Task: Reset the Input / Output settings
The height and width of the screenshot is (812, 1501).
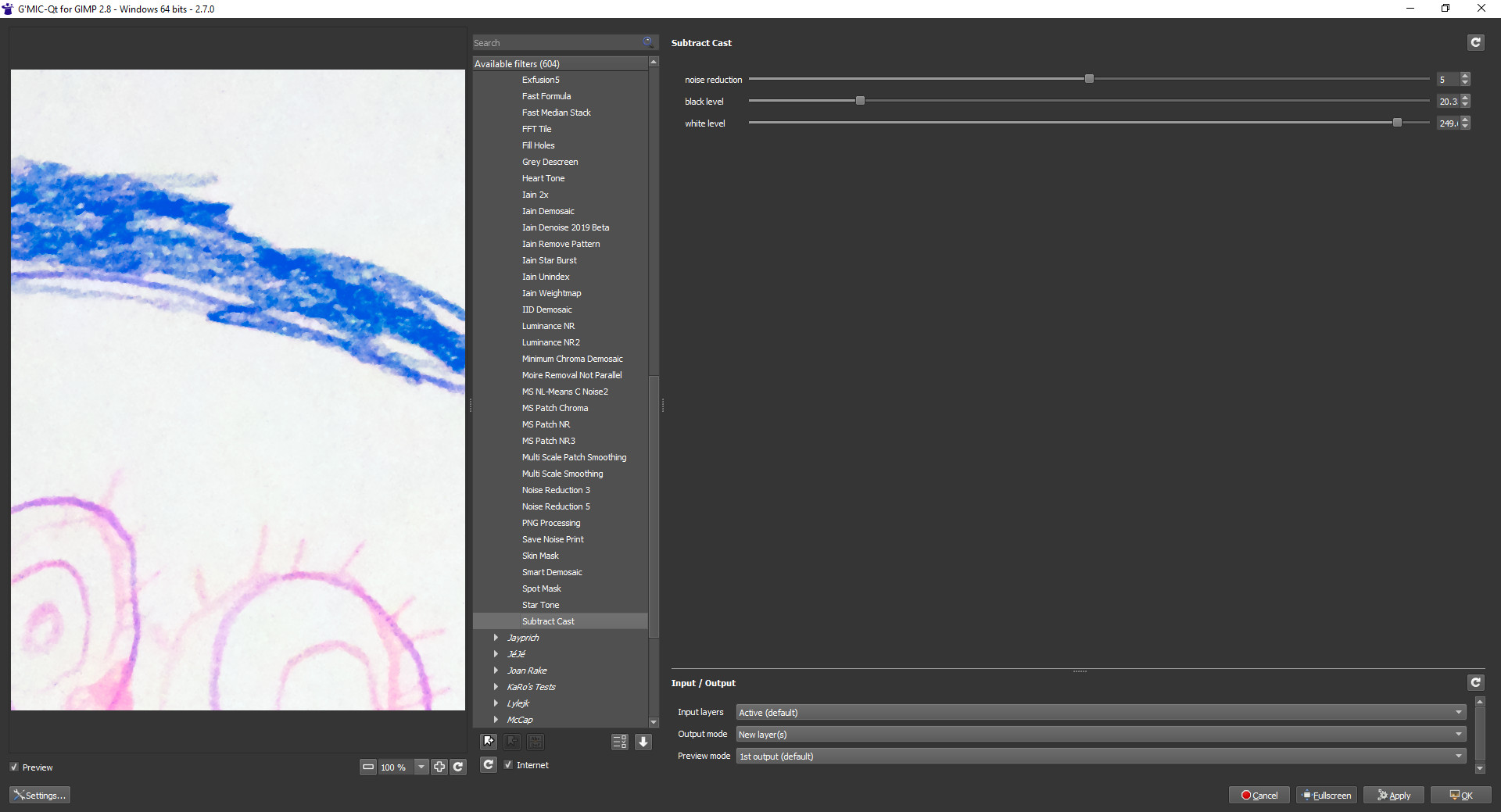Action: [x=1475, y=683]
